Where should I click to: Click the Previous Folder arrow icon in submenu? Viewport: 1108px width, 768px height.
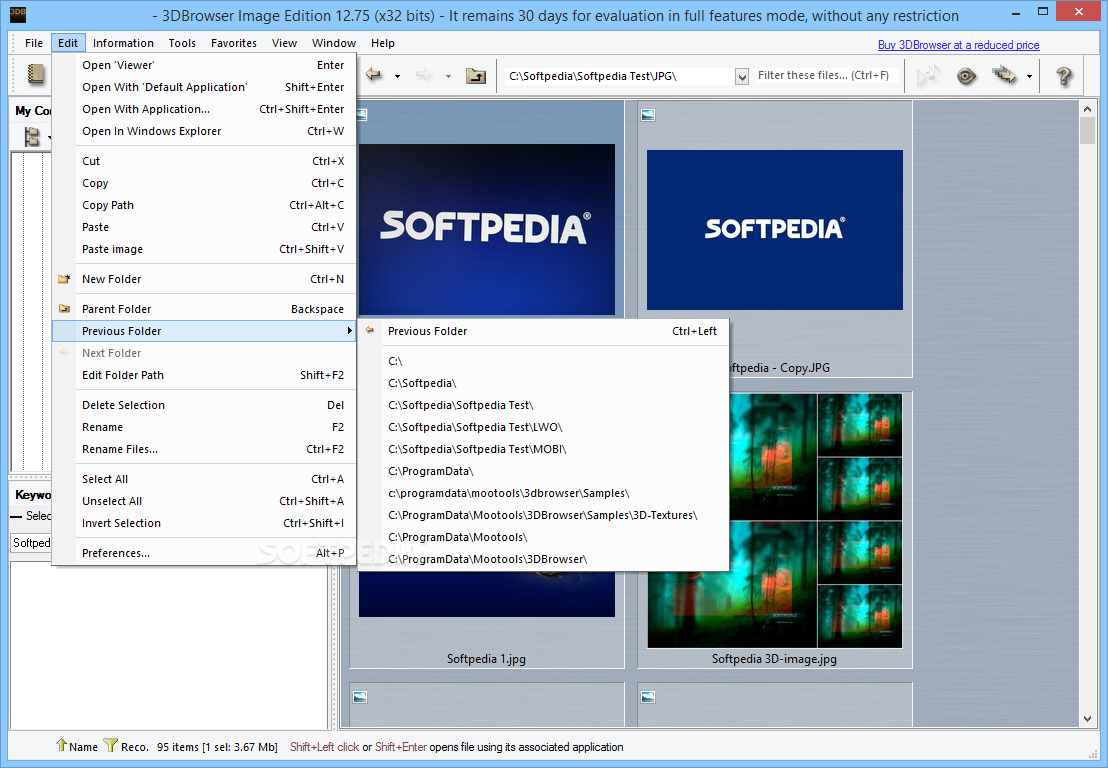click(x=370, y=330)
